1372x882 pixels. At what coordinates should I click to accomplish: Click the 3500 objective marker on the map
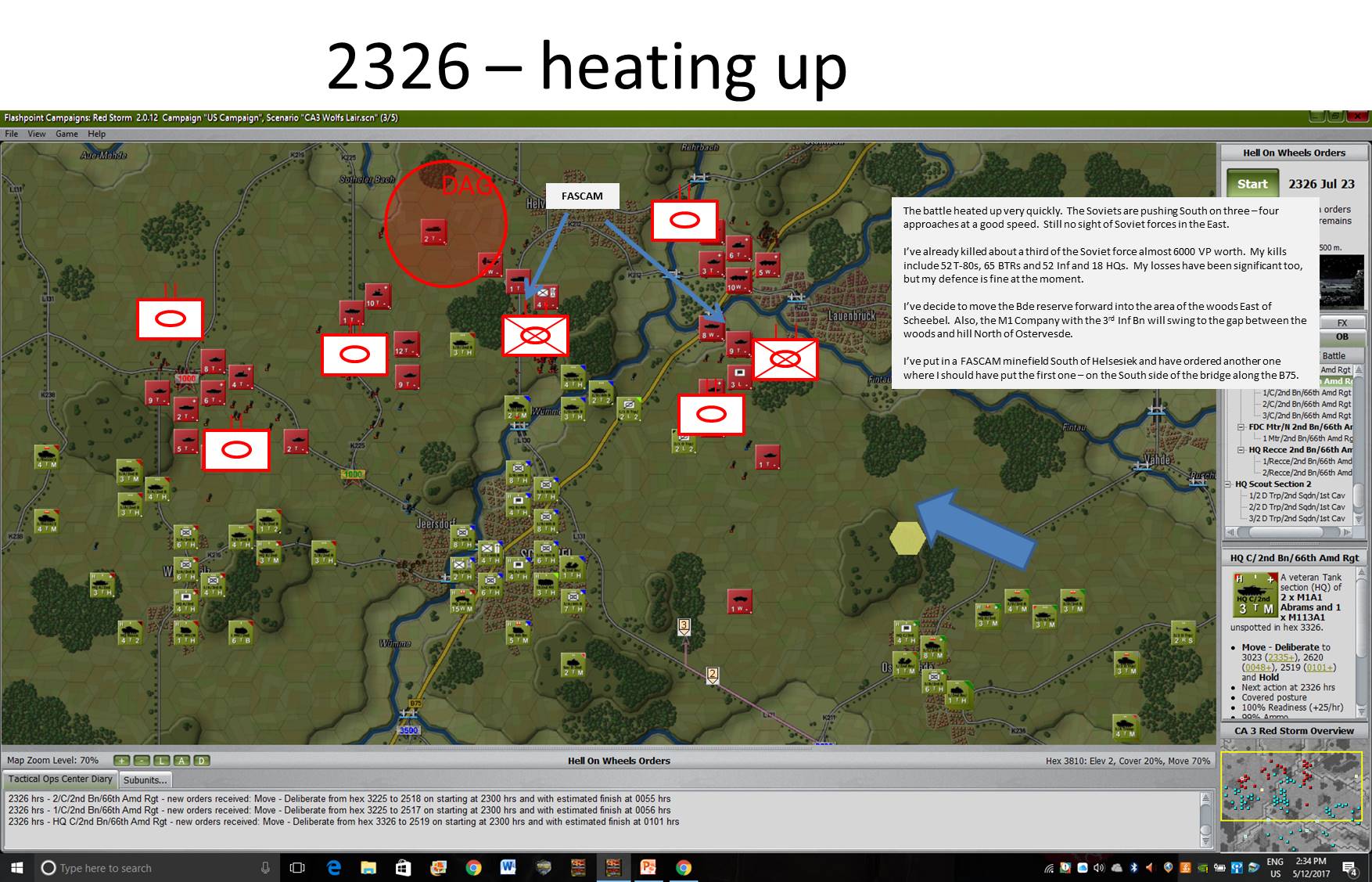click(408, 730)
